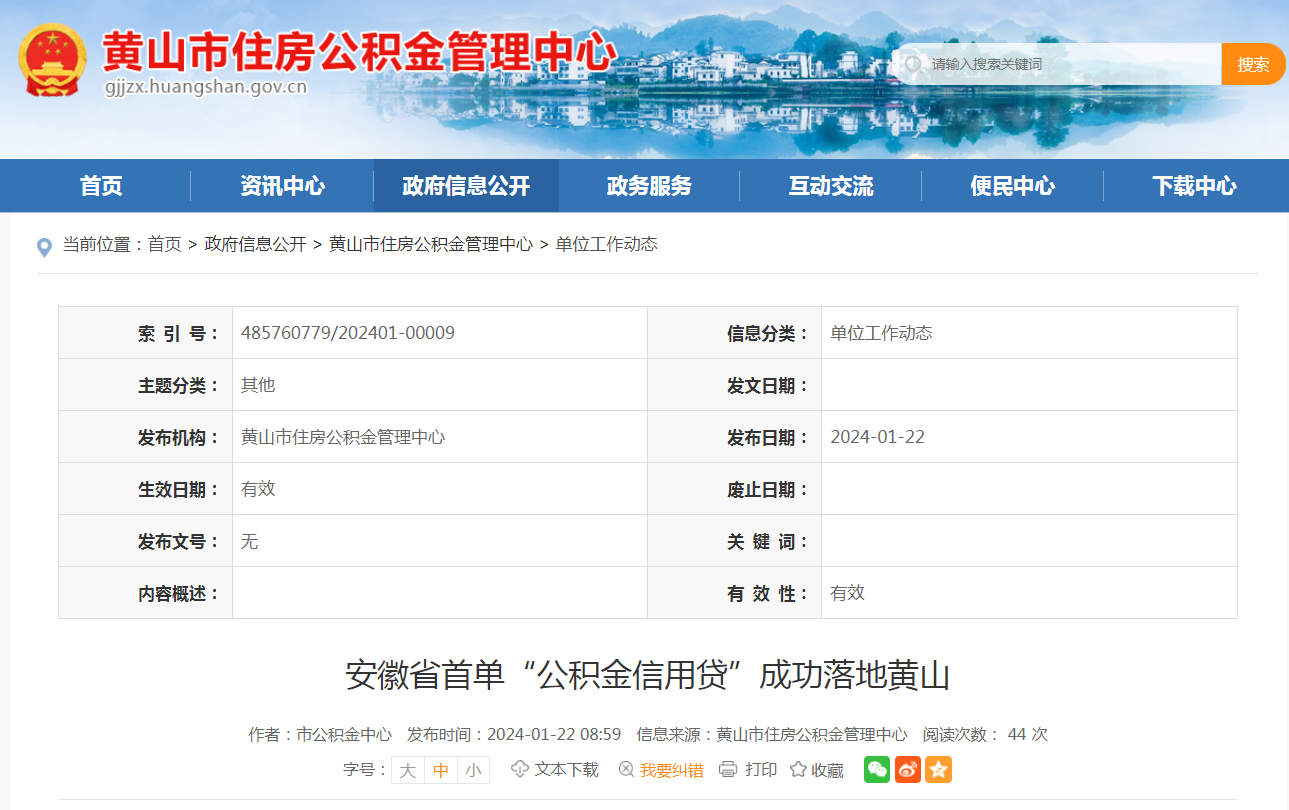This screenshot has height=810, width=1289.
Task: Select 大 as the font size
Action: pyautogui.click(x=407, y=770)
